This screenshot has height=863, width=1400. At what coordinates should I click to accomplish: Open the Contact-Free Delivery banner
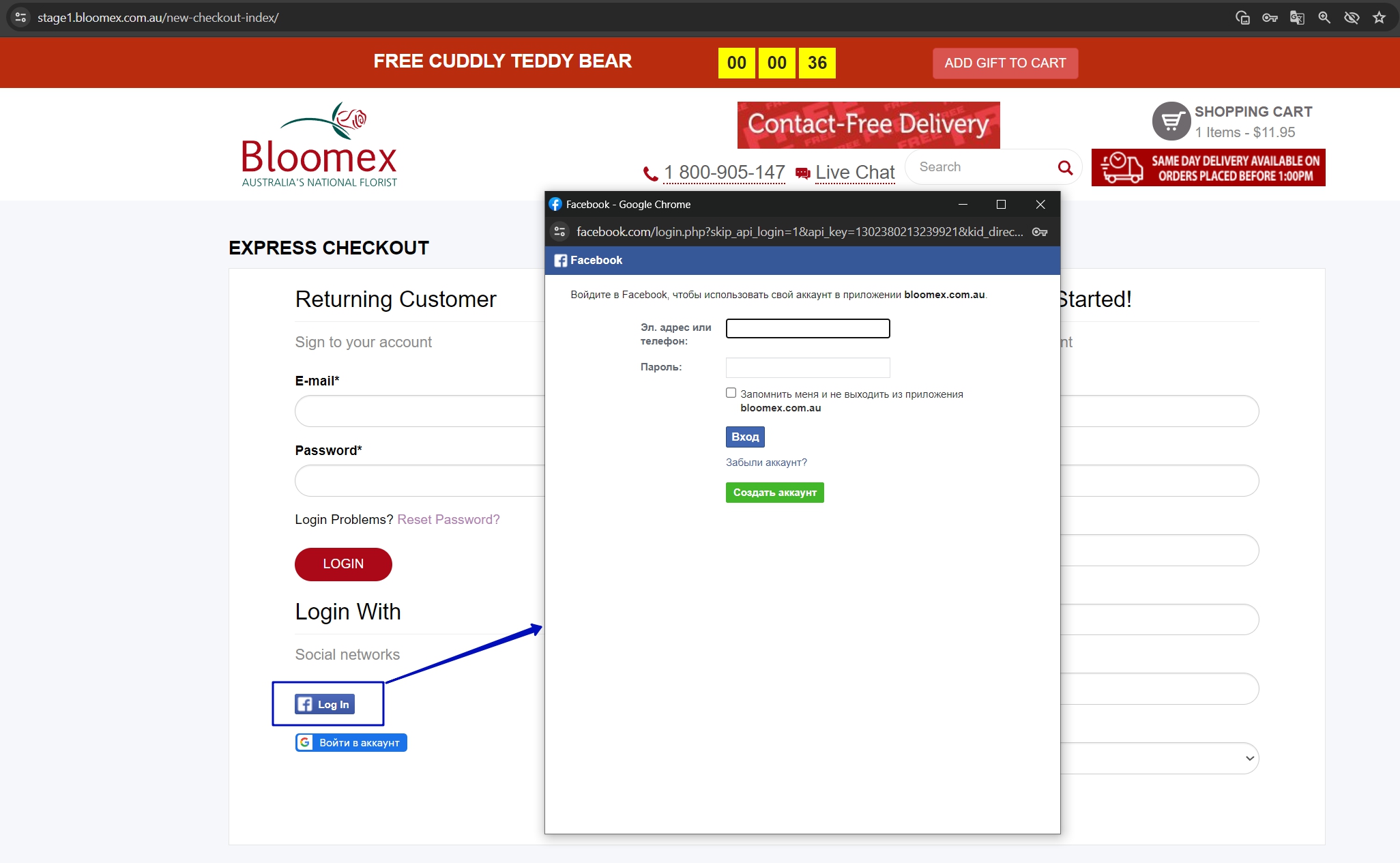coord(869,125)
